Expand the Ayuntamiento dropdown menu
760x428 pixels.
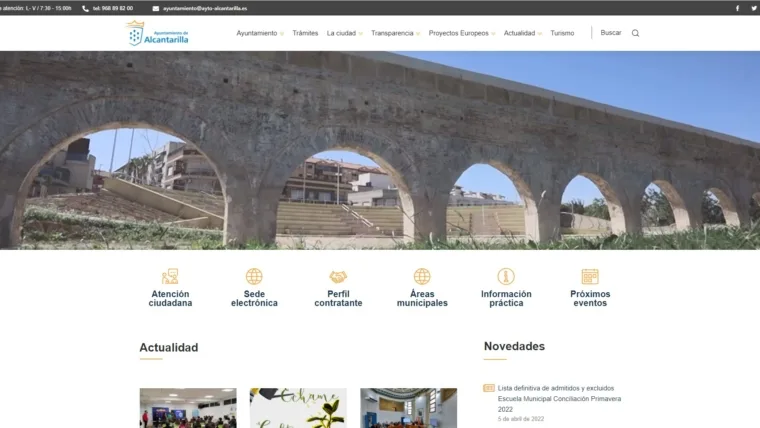(x=260, y=33)
